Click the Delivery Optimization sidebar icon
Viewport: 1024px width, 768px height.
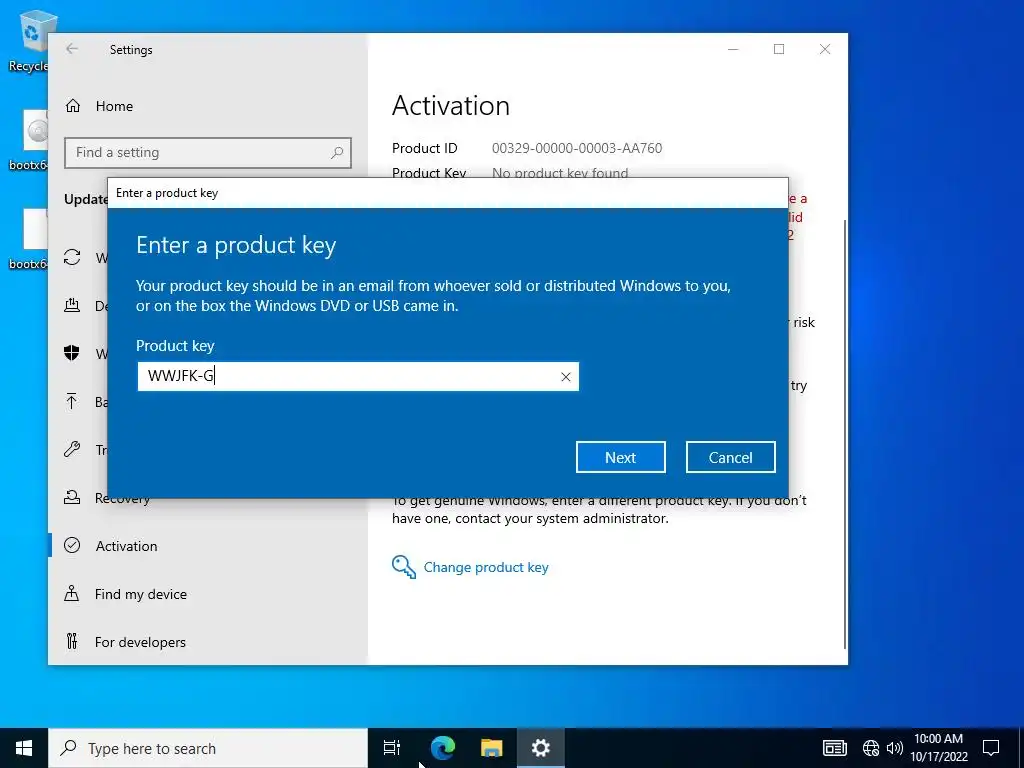(72, 305)
